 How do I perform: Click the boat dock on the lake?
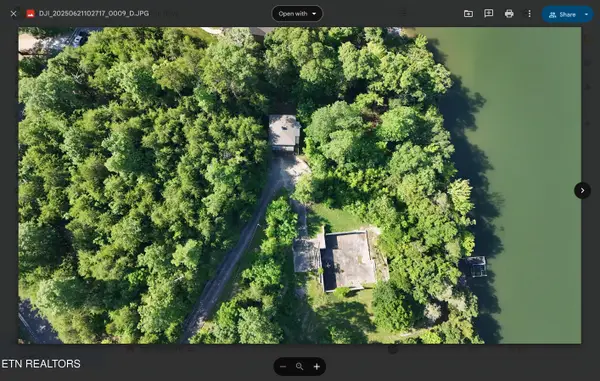point(475,267)
